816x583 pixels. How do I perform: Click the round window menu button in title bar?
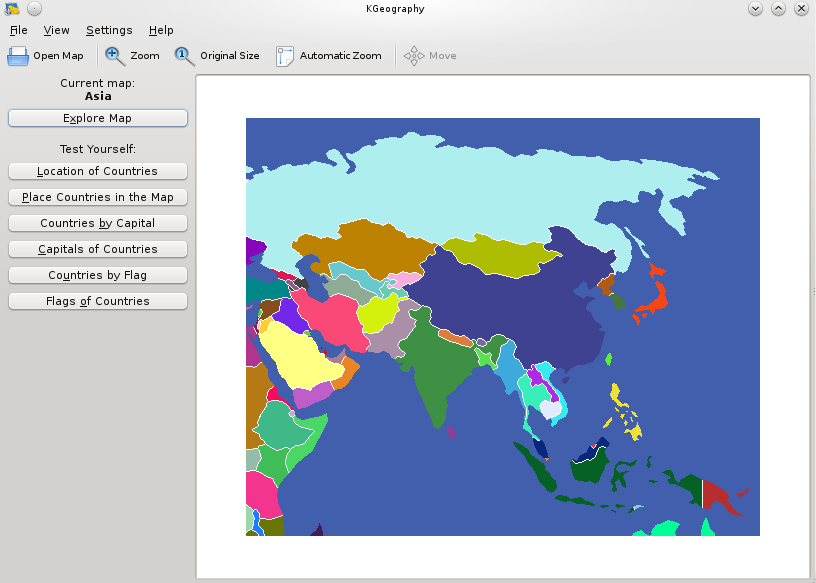[34, 8]
